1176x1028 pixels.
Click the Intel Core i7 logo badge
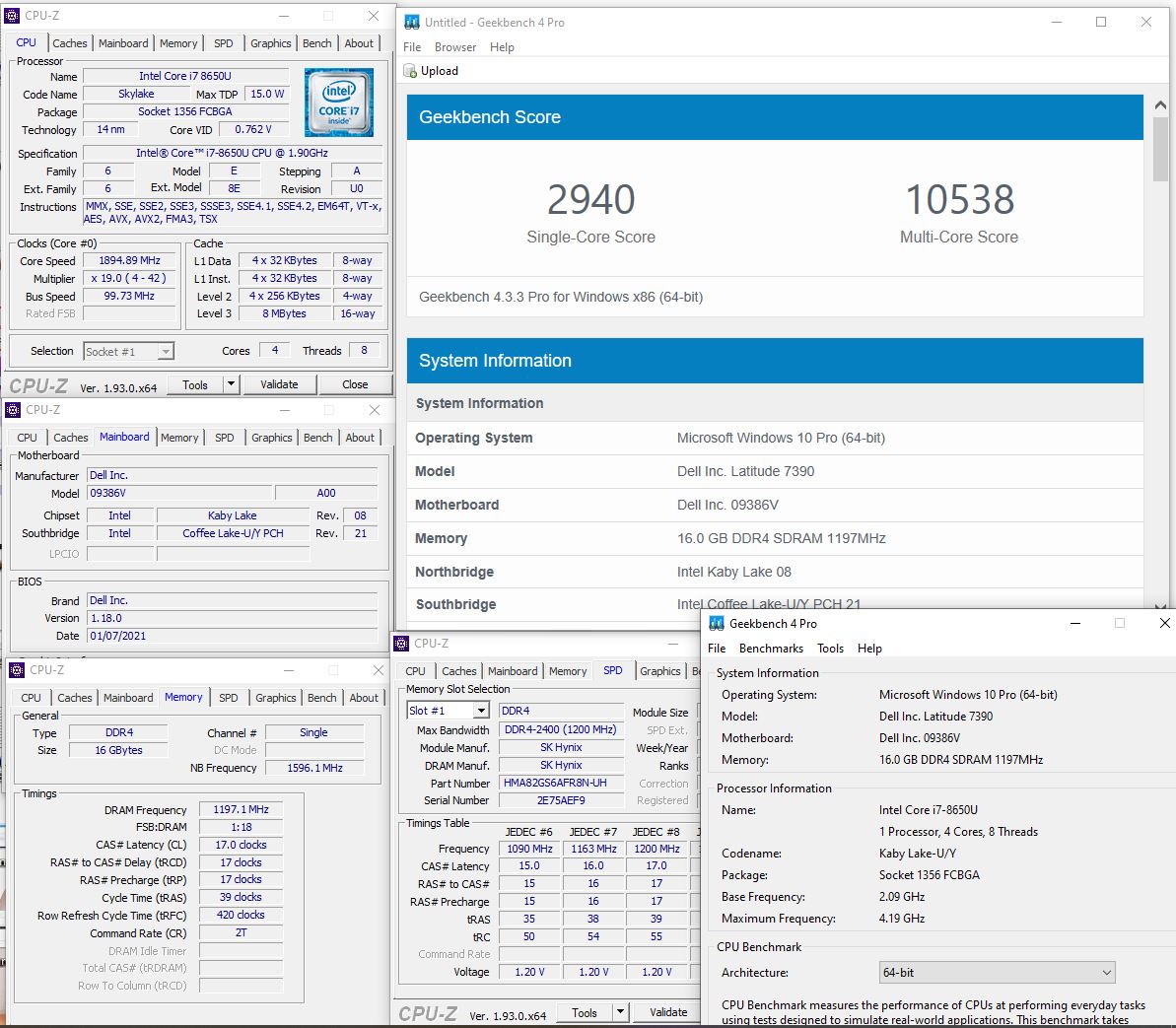pyautogui.click(x=339, y=102)
